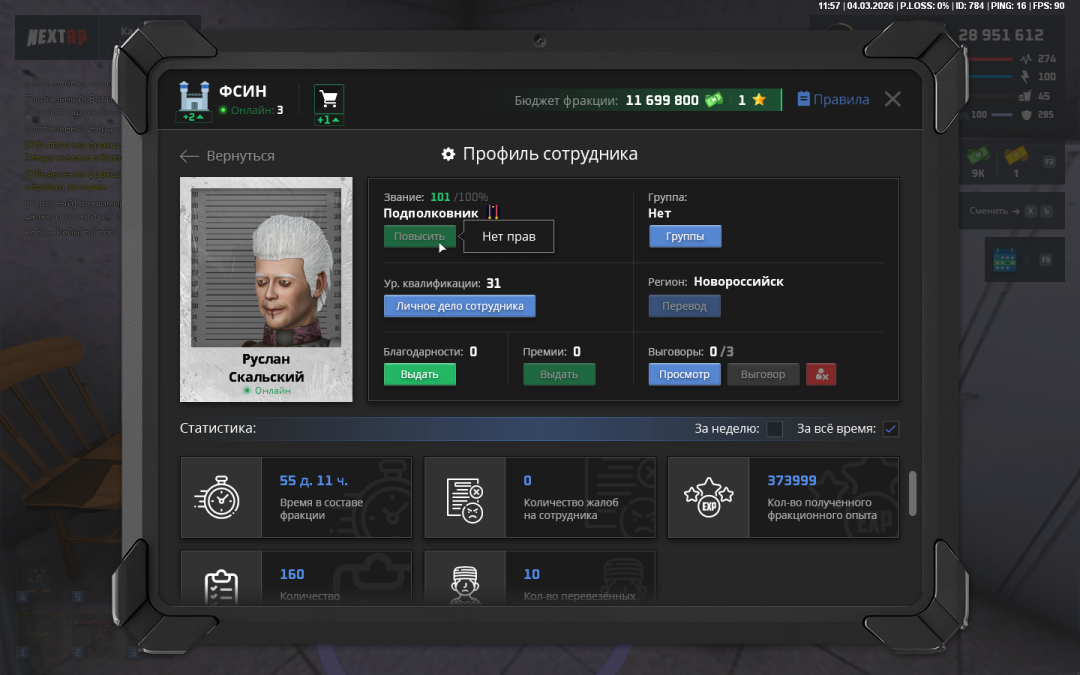Click the clipboard checklist statistics icon
The image size is (1080, 675).
[221, 582]
